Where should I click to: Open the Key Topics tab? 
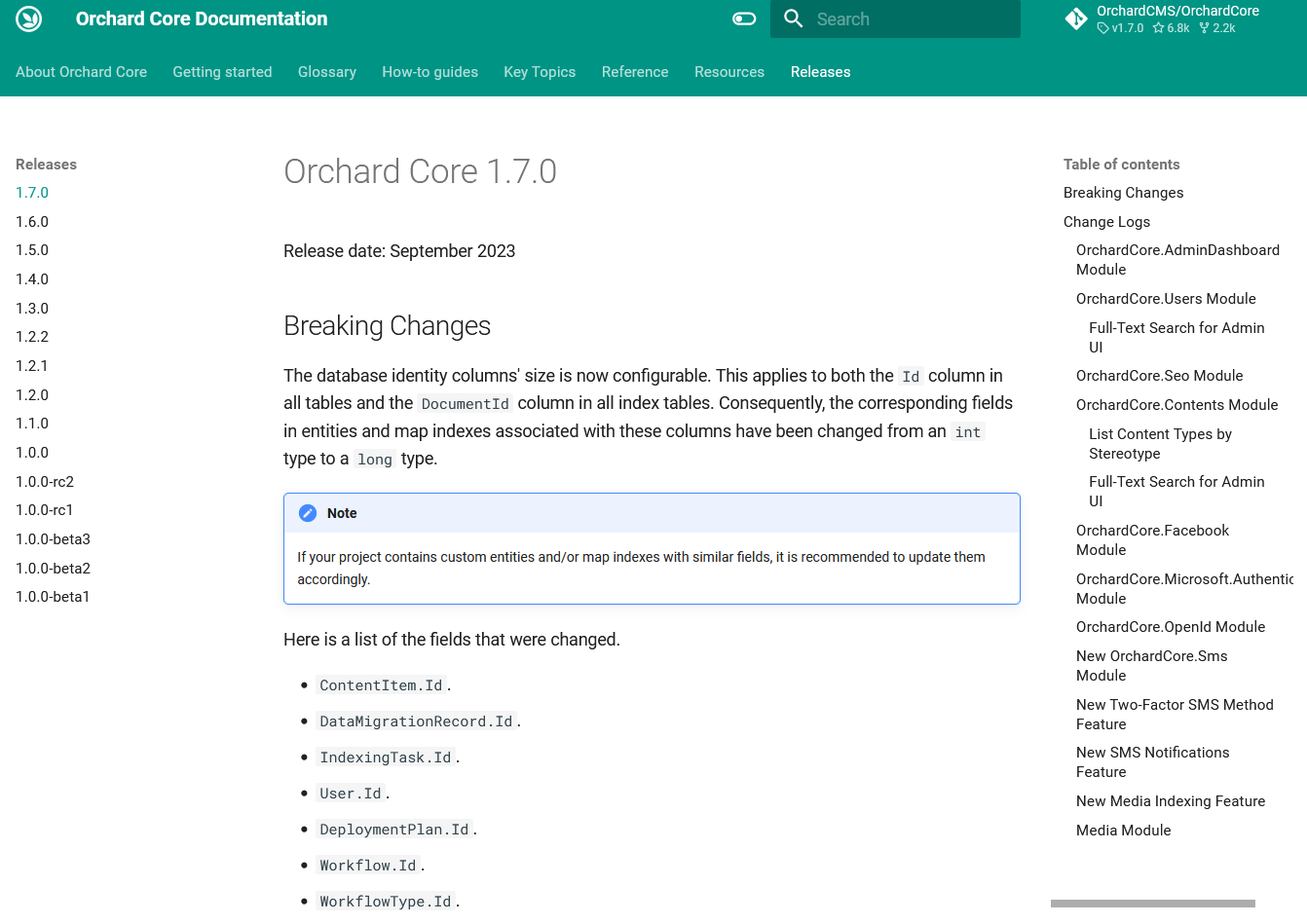pyautogui.click(x=540, y=72)
